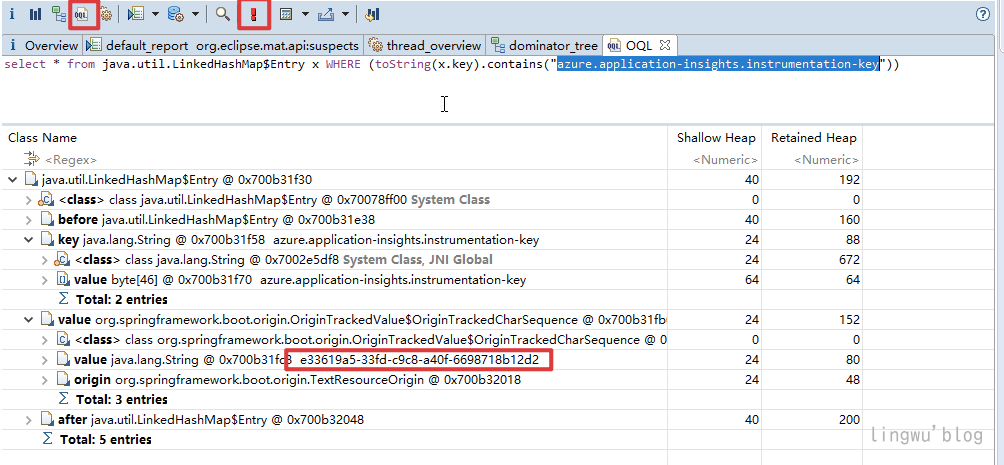The height and width of the screenshot is (465, 1004).
Task: Expand the after LinkedHashMap$Entry row
Action: coord(28,420)
